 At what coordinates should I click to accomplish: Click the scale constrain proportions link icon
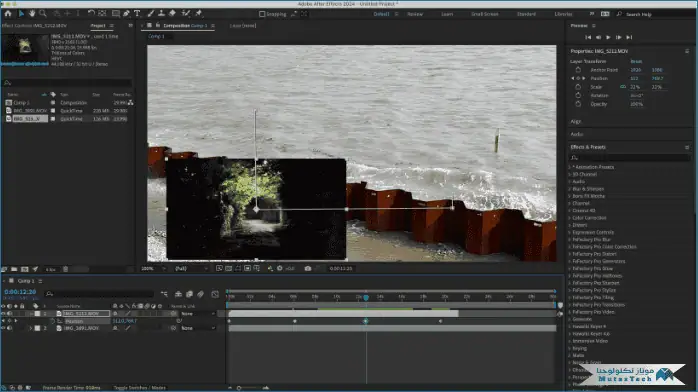click(x=623, y=87)
